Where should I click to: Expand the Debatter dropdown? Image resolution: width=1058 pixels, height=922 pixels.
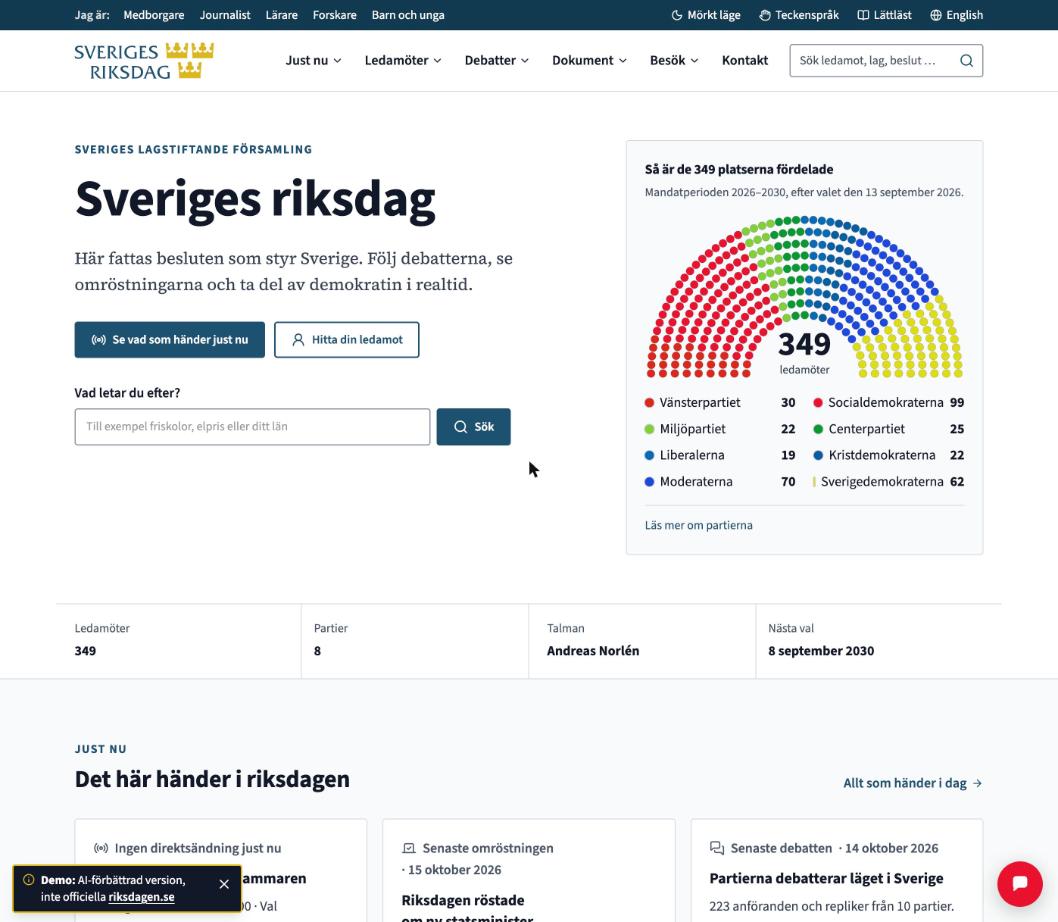click(x=497, y=61)
